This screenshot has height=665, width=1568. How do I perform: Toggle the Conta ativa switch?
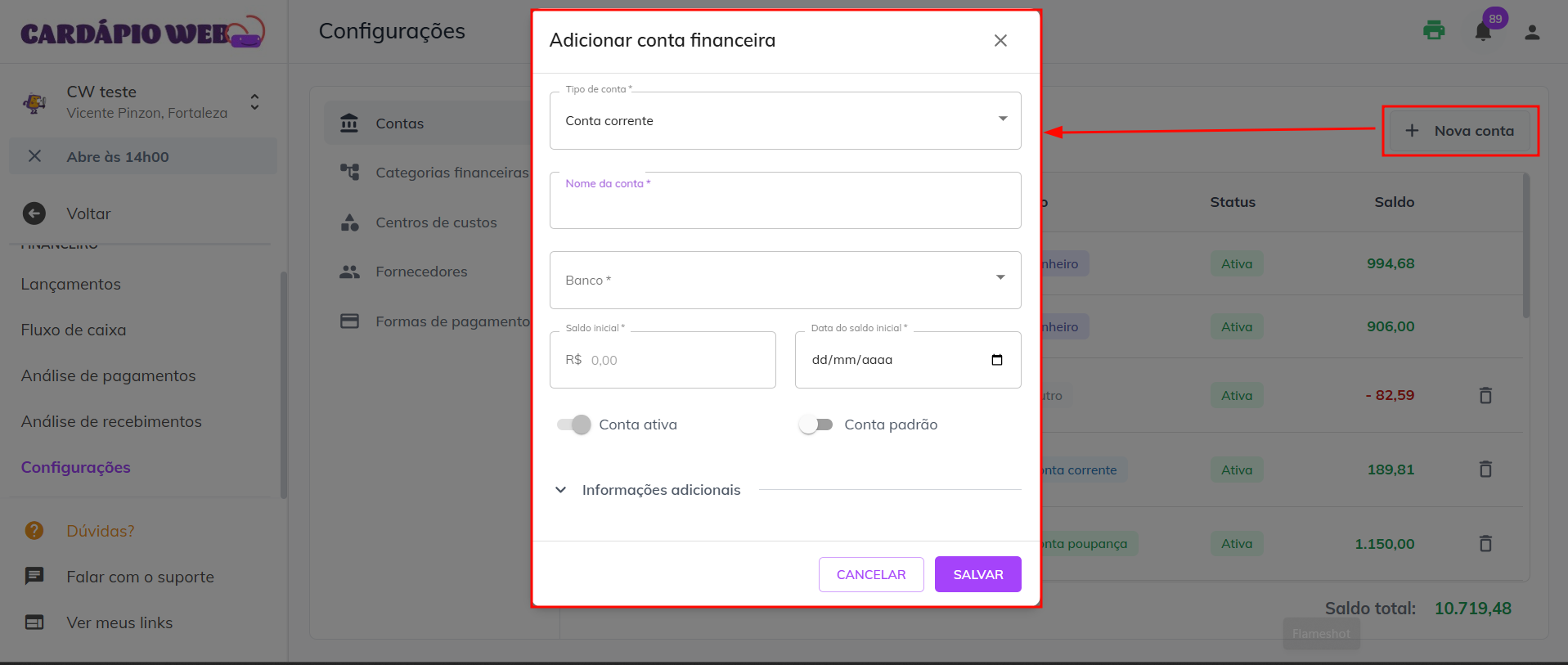coord(574,425)
